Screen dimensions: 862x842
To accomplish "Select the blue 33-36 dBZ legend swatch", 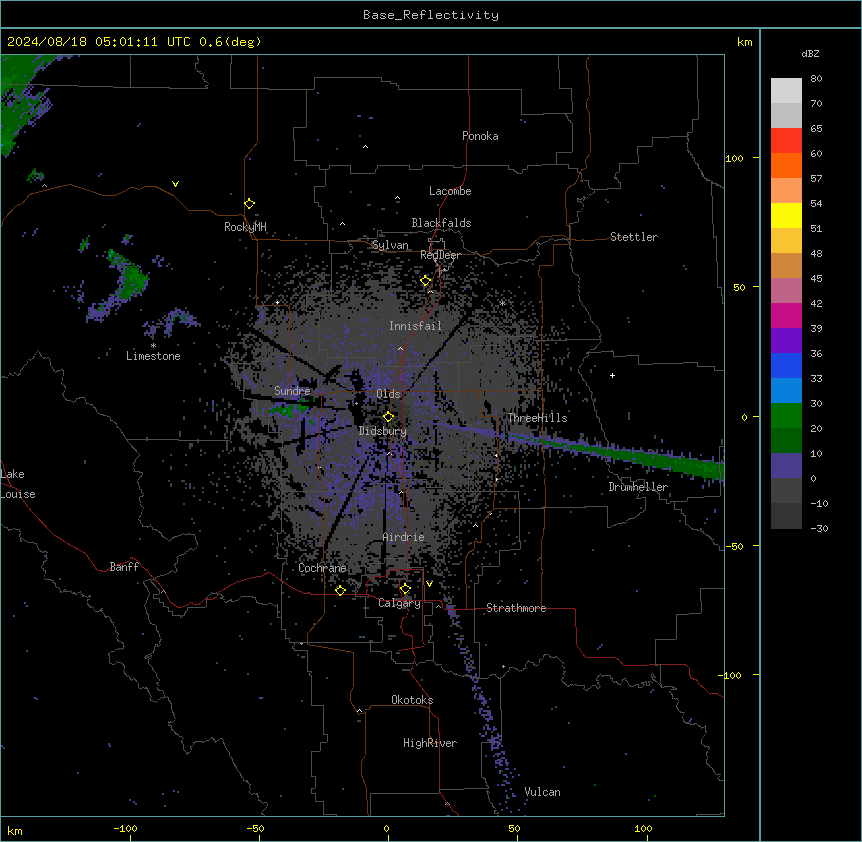I will pyautogui.click(x=786, y=366).
